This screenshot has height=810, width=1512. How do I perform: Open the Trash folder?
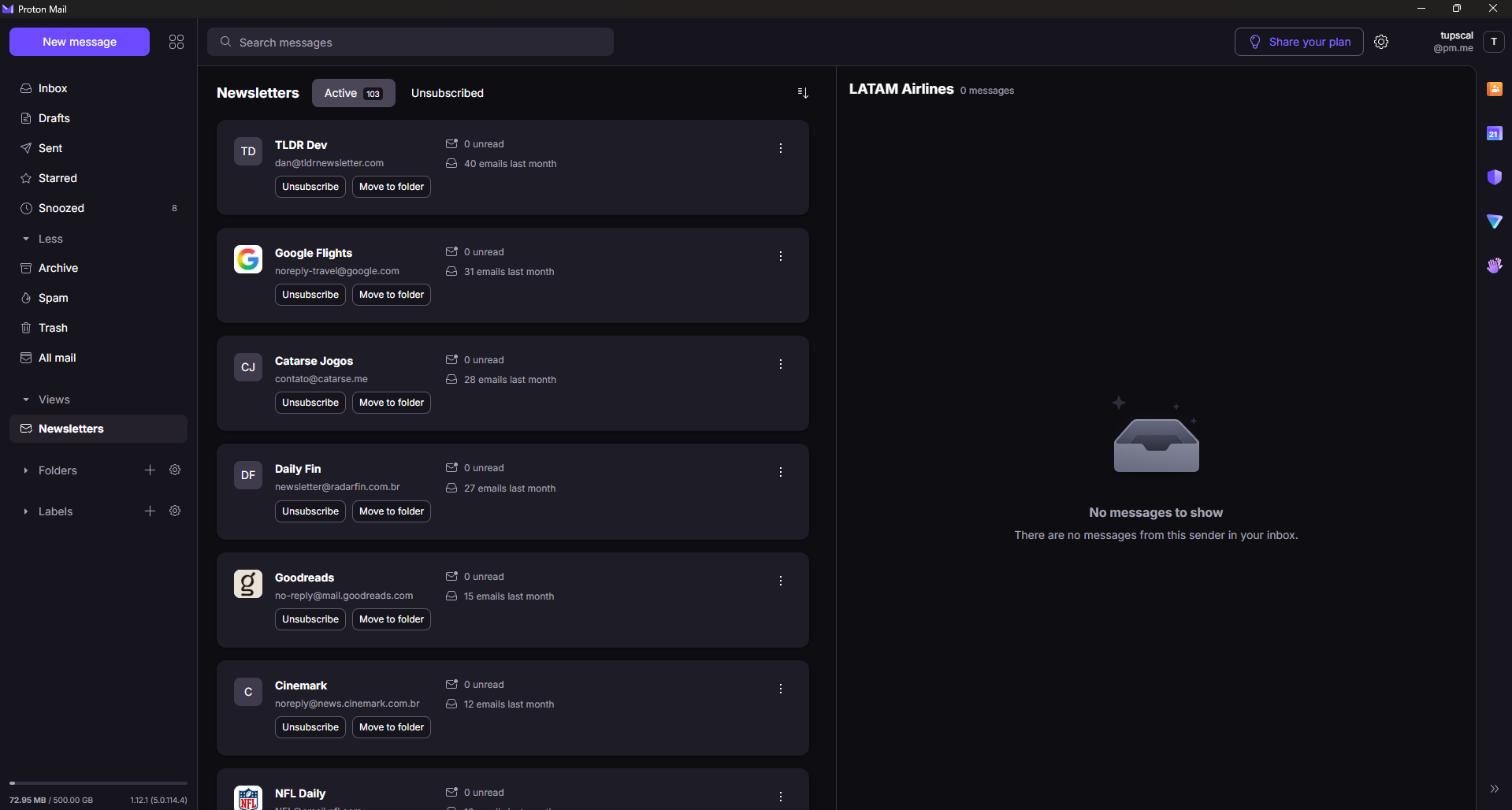coord(98,328)
